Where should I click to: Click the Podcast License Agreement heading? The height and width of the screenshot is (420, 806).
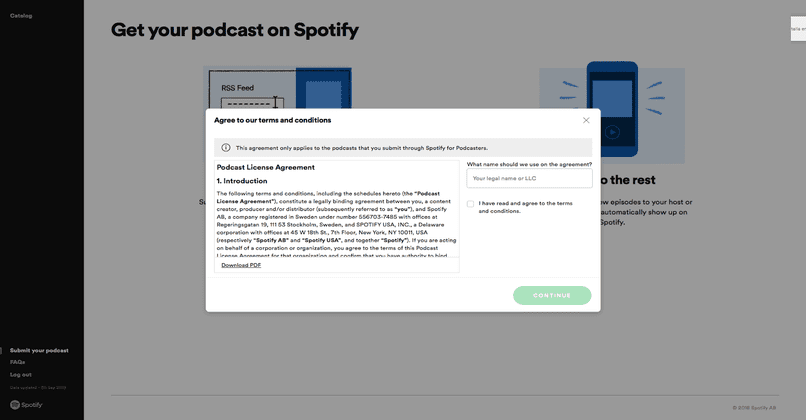(265, 168)
